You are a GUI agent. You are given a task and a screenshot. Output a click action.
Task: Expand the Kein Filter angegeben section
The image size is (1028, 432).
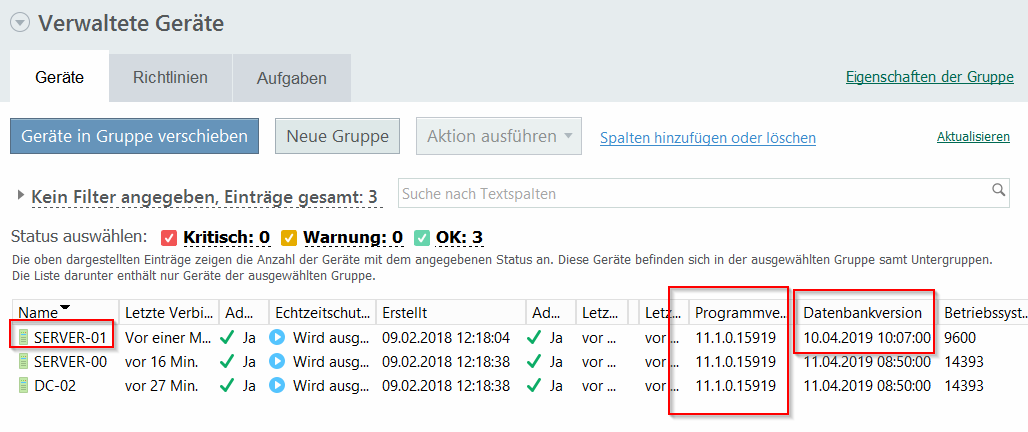(23, 197)
